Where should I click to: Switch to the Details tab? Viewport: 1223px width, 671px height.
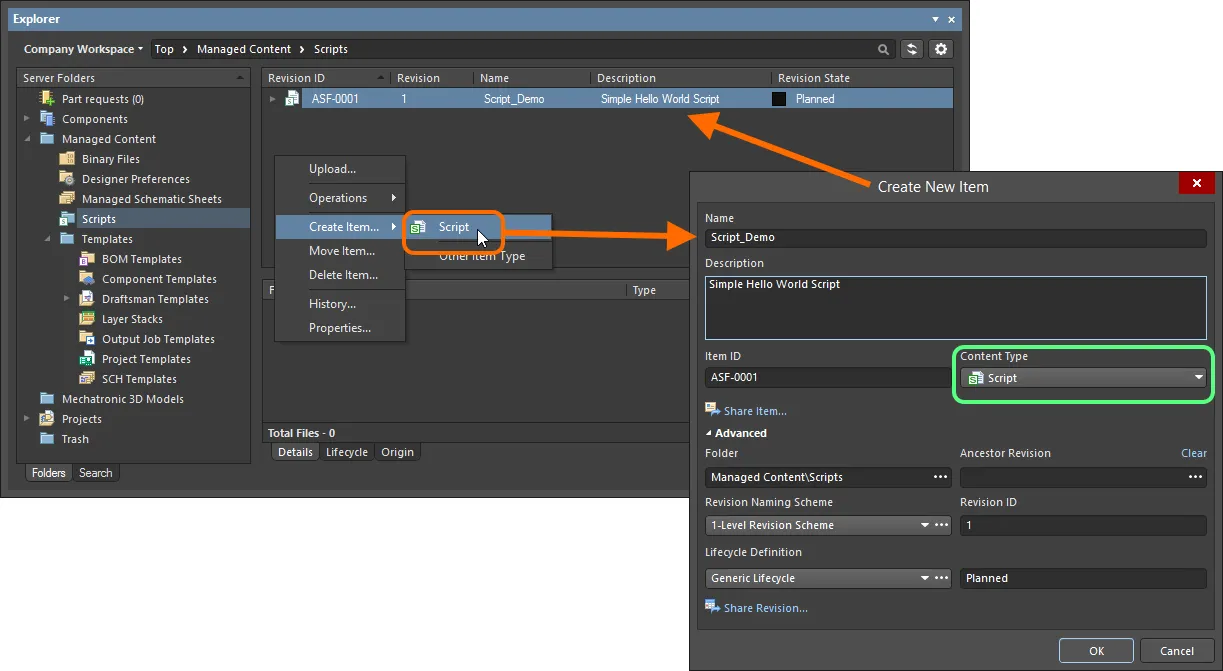click(296, 452)
